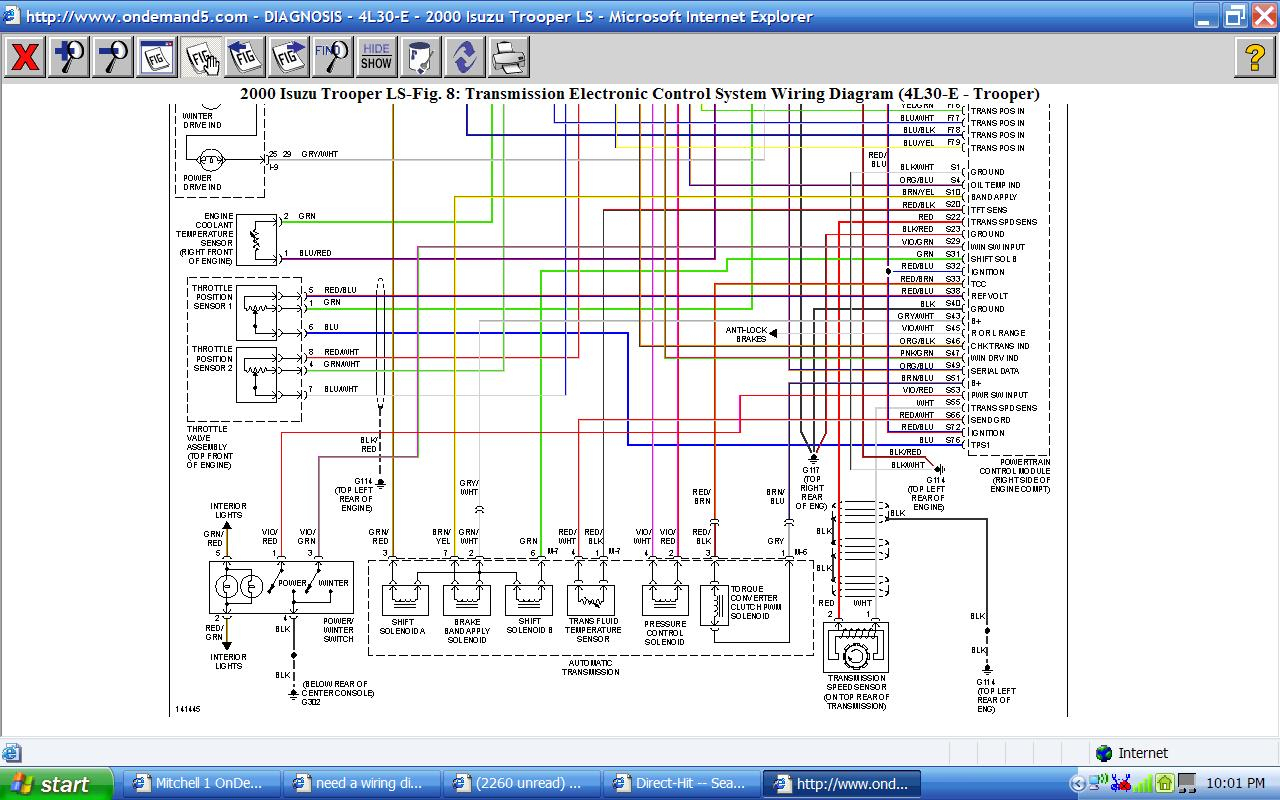Click the red X close figure icon

(25, 57)
